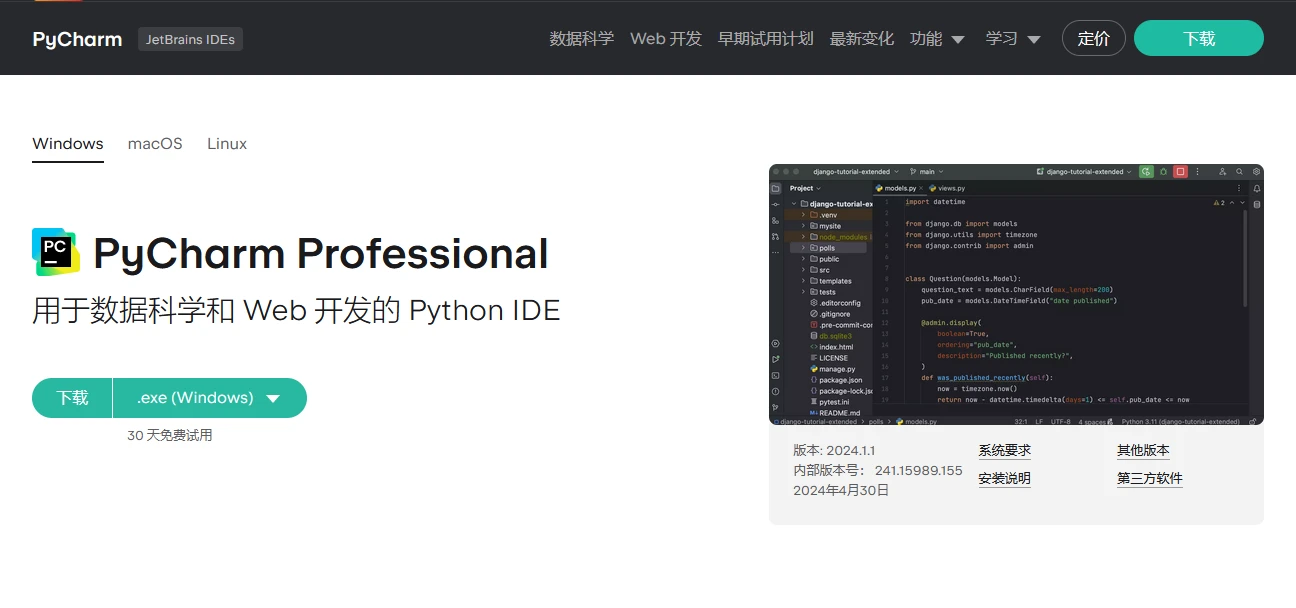Image resolution: width=1296 pixels, height=608 pixels.
Task: Click the build number 241.15989.155
Action: click(918, 471)
